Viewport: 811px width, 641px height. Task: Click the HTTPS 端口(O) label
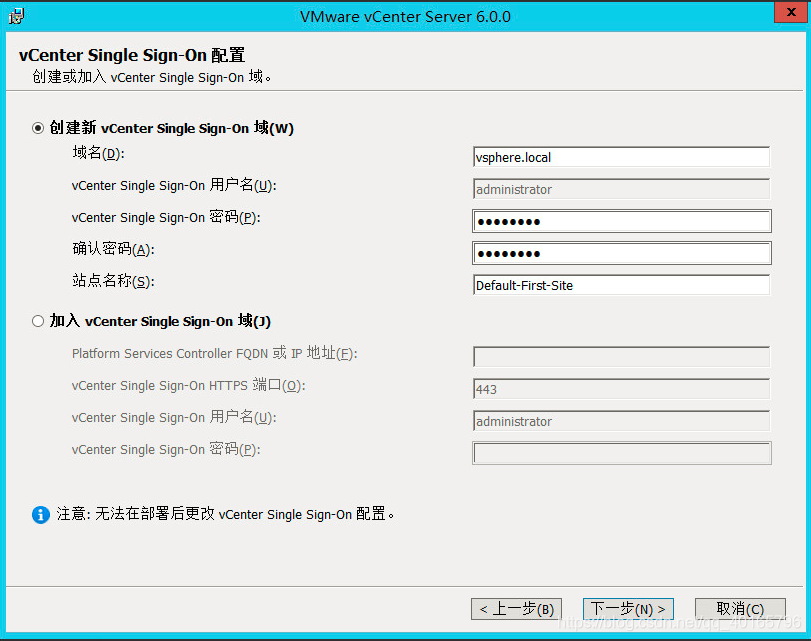[188, 386]
